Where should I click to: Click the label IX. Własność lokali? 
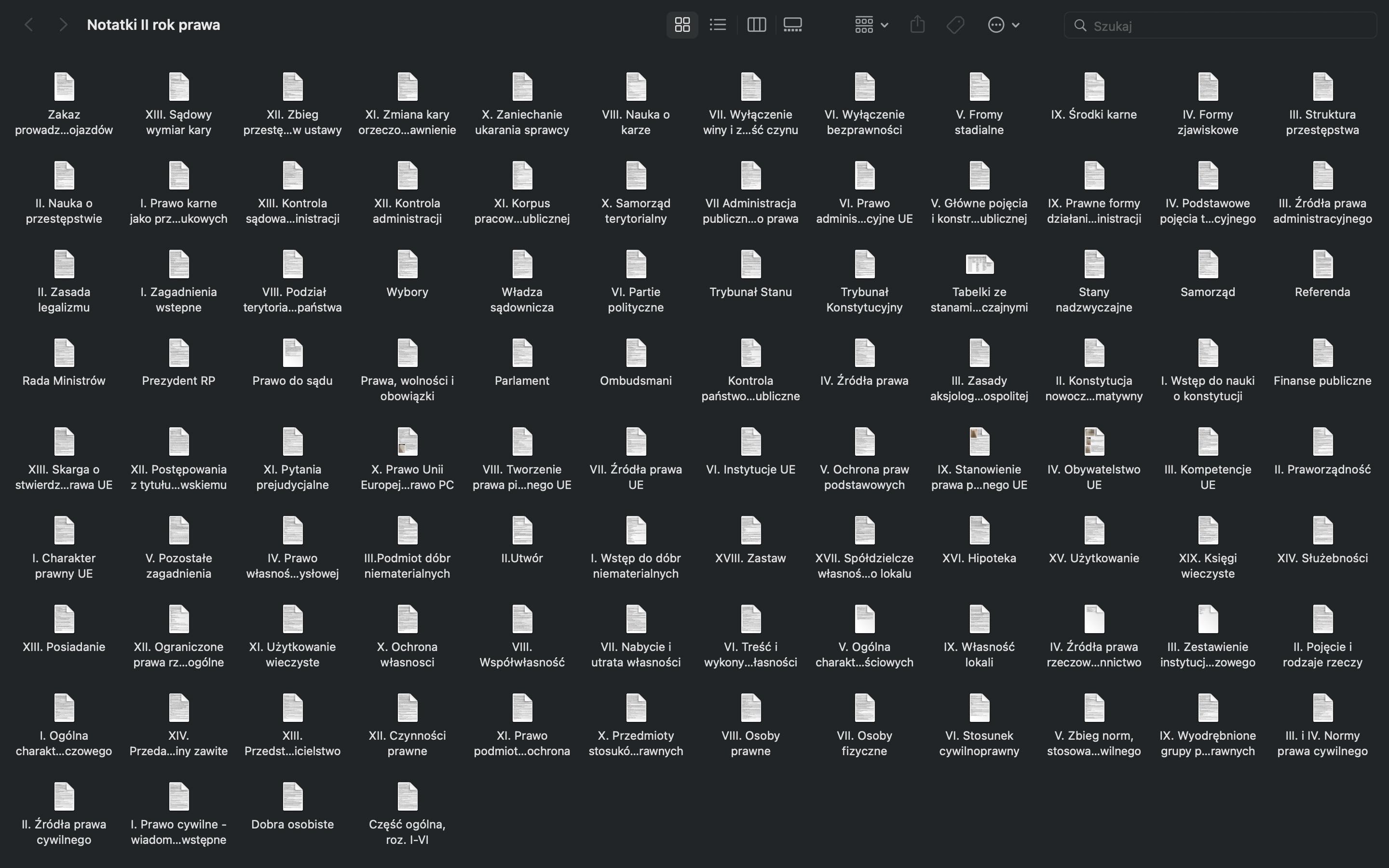(x=979, y=654)
